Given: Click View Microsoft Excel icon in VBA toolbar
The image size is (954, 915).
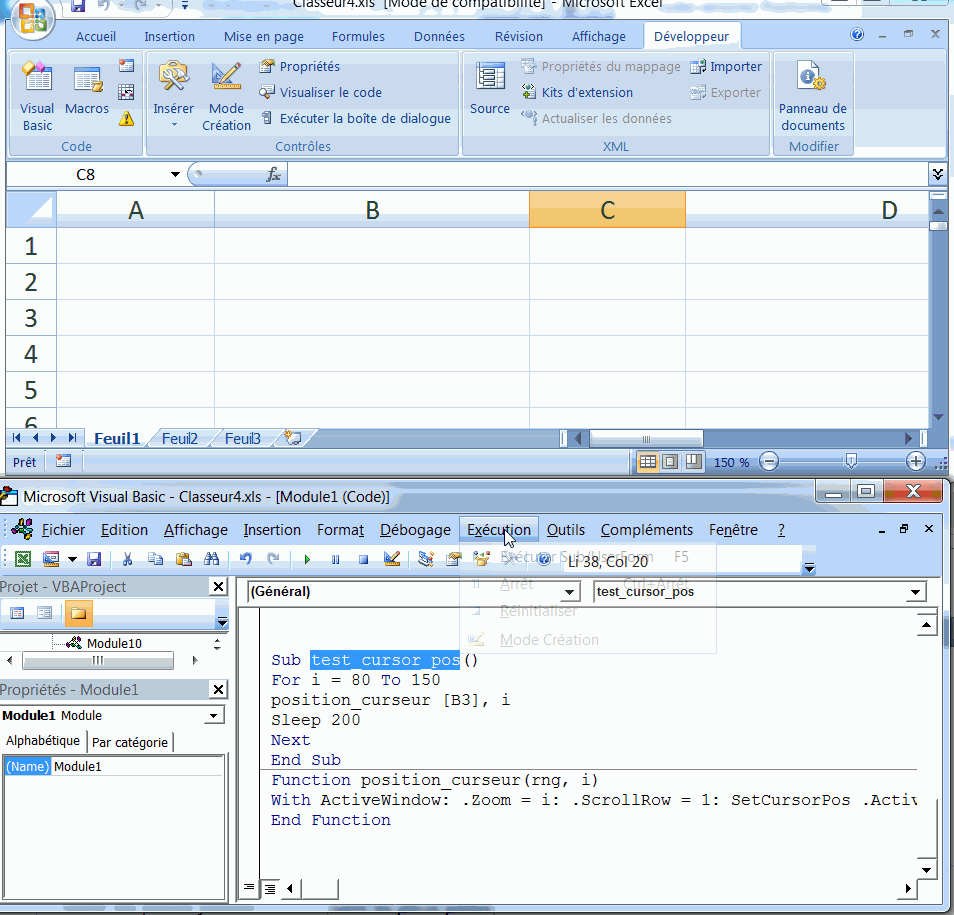Looking at the screenshot, I should coord(23,558).
